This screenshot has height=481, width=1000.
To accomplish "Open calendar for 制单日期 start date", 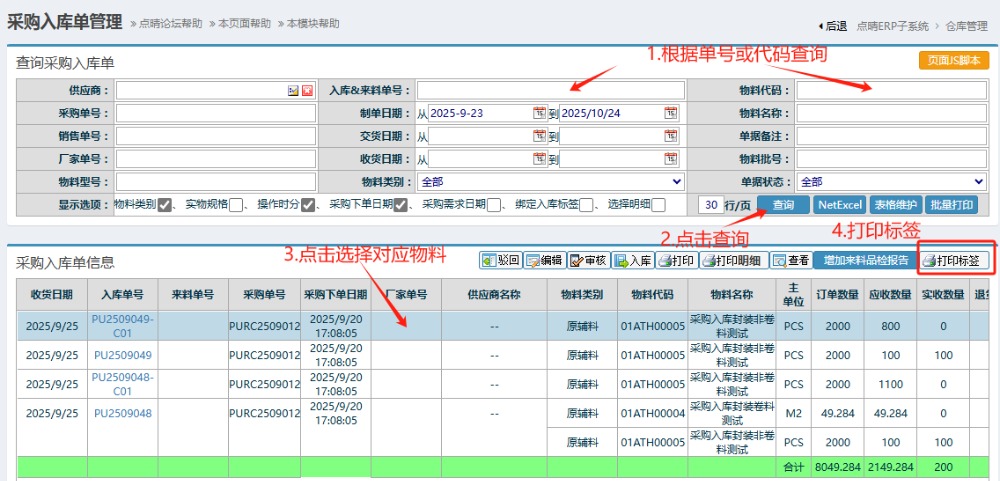I will coord(540,113).
